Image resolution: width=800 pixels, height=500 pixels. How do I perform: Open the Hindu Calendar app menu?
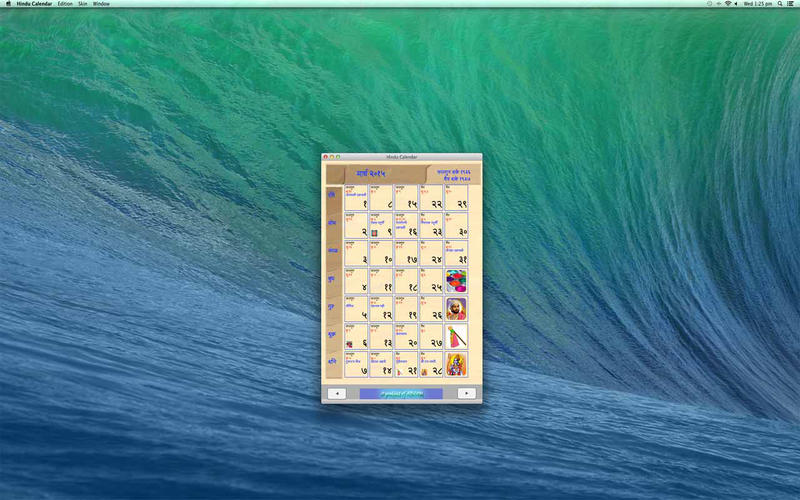(x=34, y=4)
